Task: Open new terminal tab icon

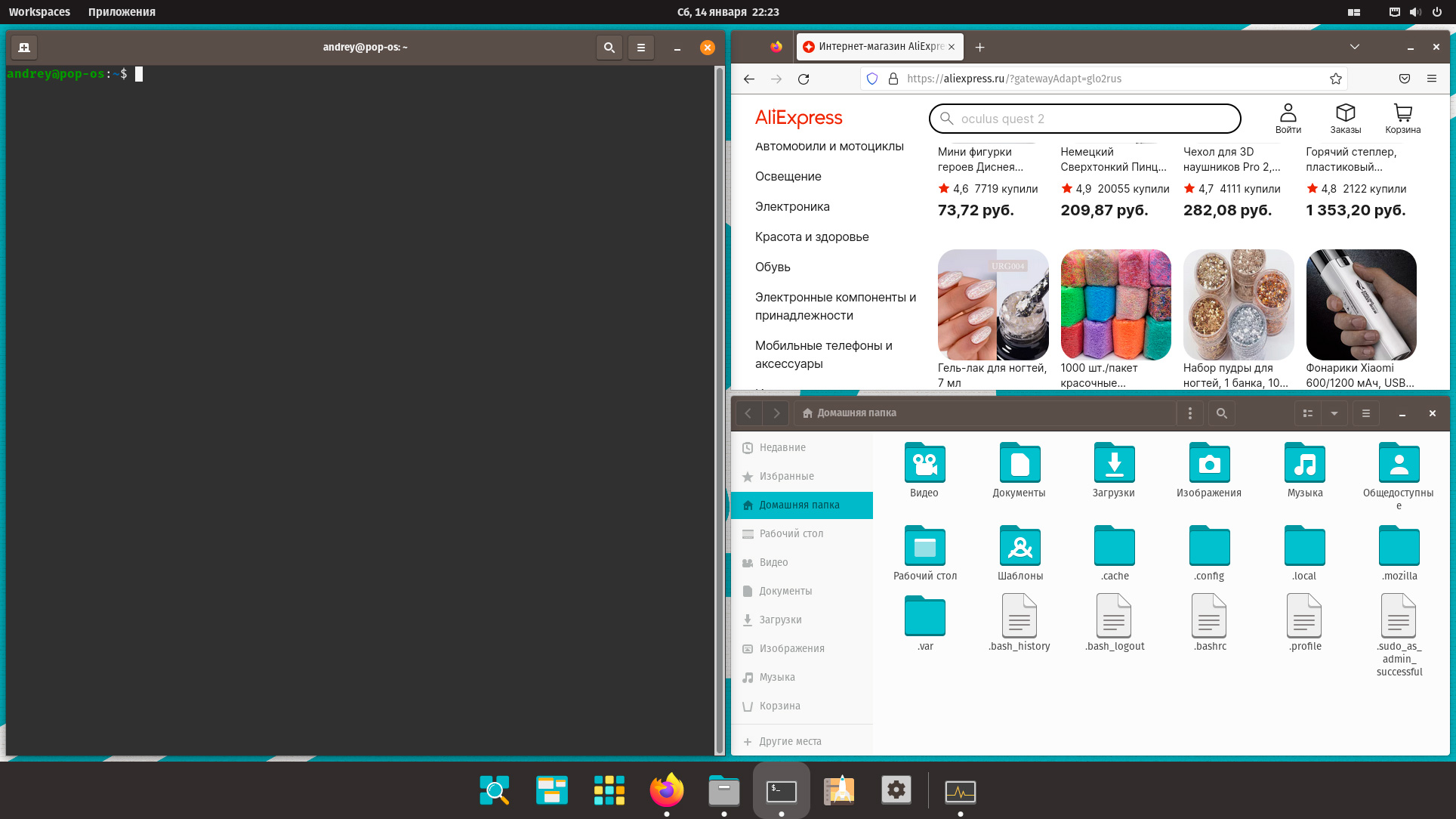Action: 24,48
